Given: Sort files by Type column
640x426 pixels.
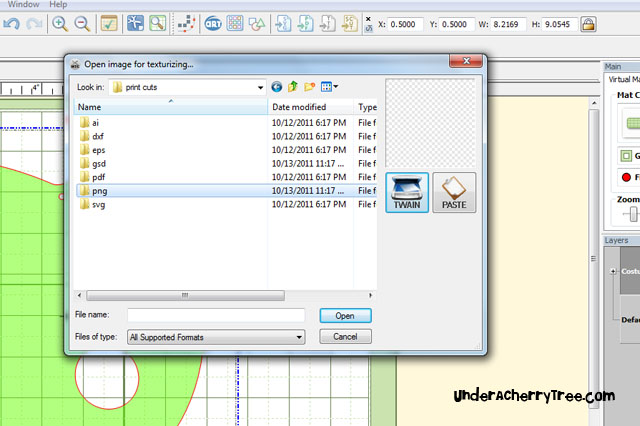Looking at the screenshot, I should (x=366, y=107).
